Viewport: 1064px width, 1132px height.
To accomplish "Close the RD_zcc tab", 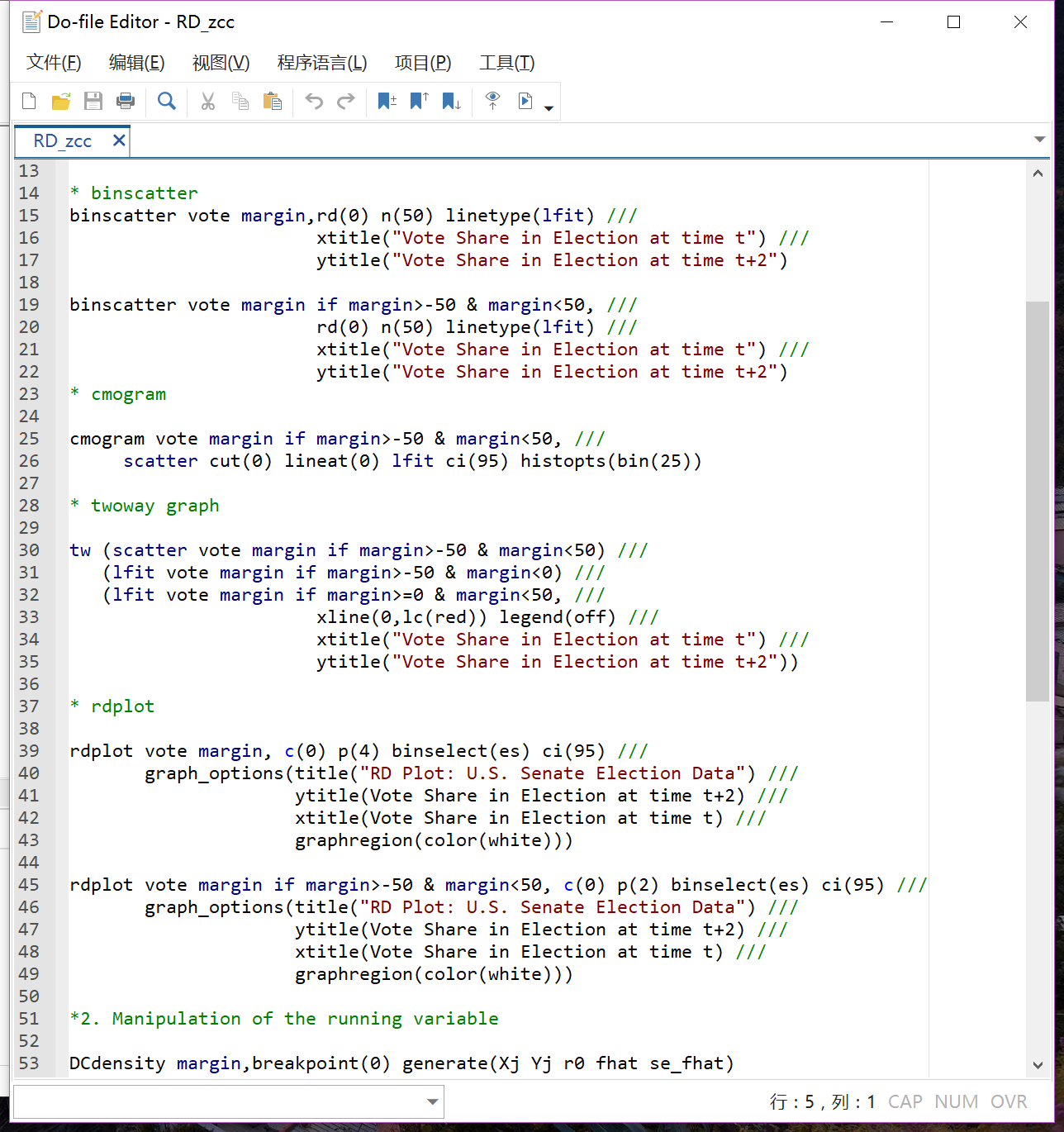I will click(119, 140).
